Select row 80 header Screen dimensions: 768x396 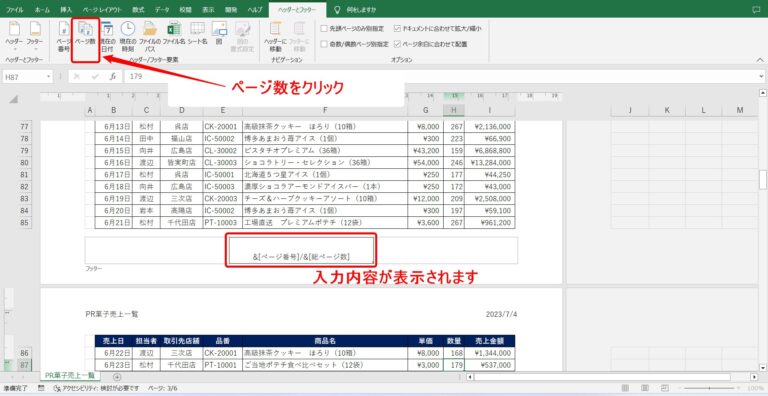tap(25, 162)
